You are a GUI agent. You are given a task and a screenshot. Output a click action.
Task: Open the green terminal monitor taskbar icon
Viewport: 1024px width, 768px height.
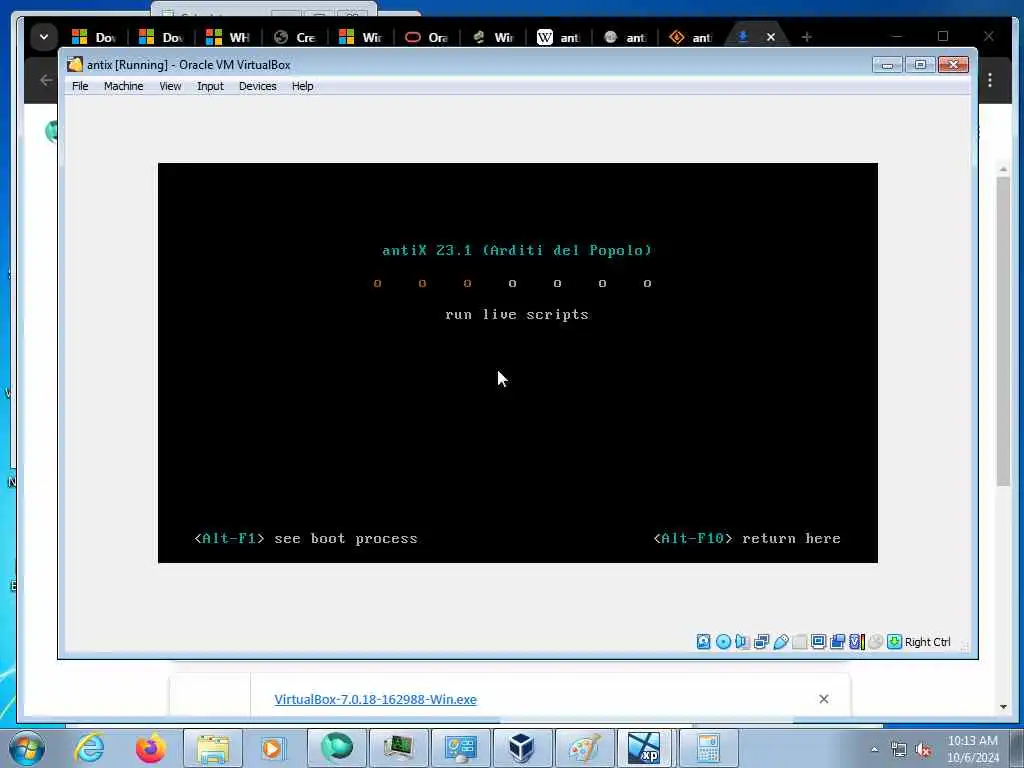point(398,748)
